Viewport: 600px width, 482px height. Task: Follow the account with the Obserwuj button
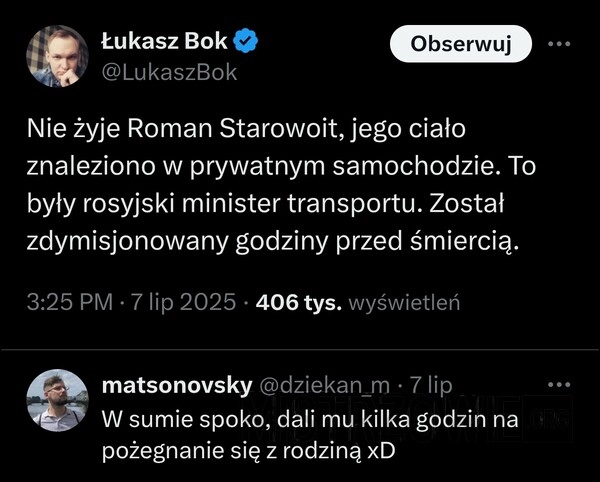[461, 44]
